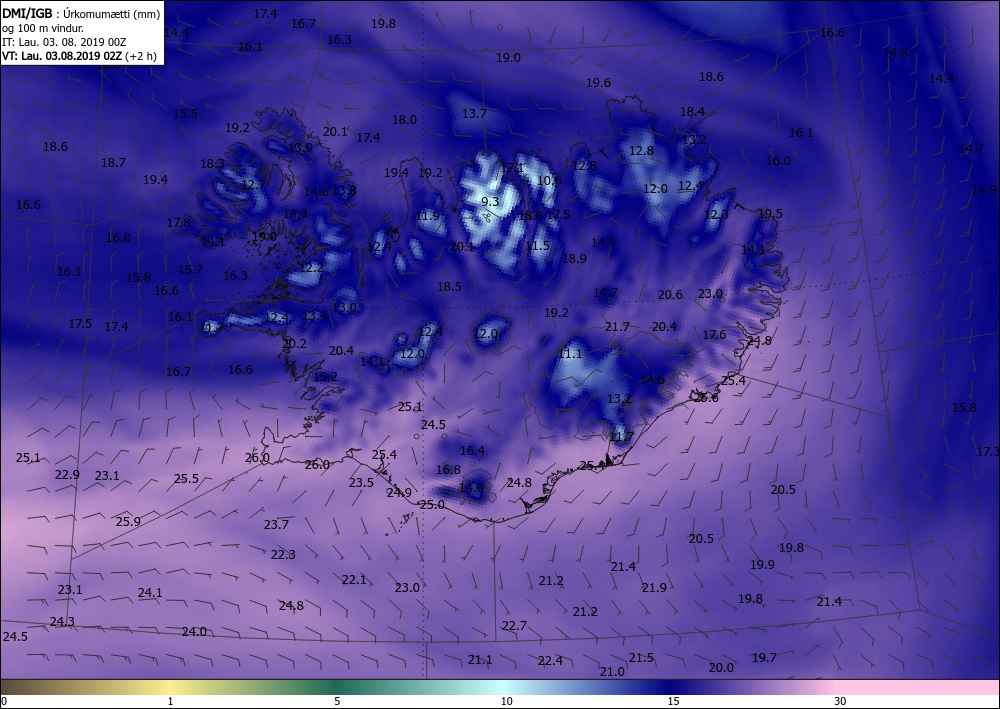Screen dimensions: 1000x709
Task: Click the 11.9 value label
Action: tap(427, 216)
